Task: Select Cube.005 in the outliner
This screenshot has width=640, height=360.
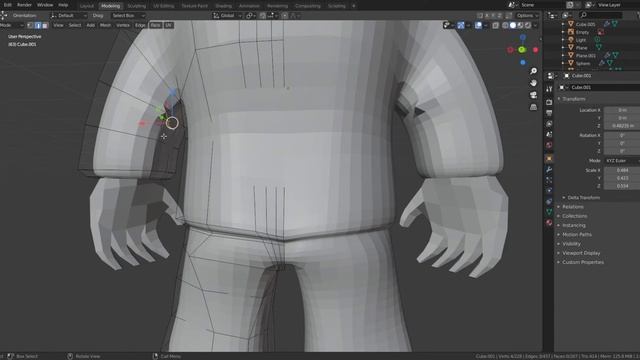Action: point(585,24)
